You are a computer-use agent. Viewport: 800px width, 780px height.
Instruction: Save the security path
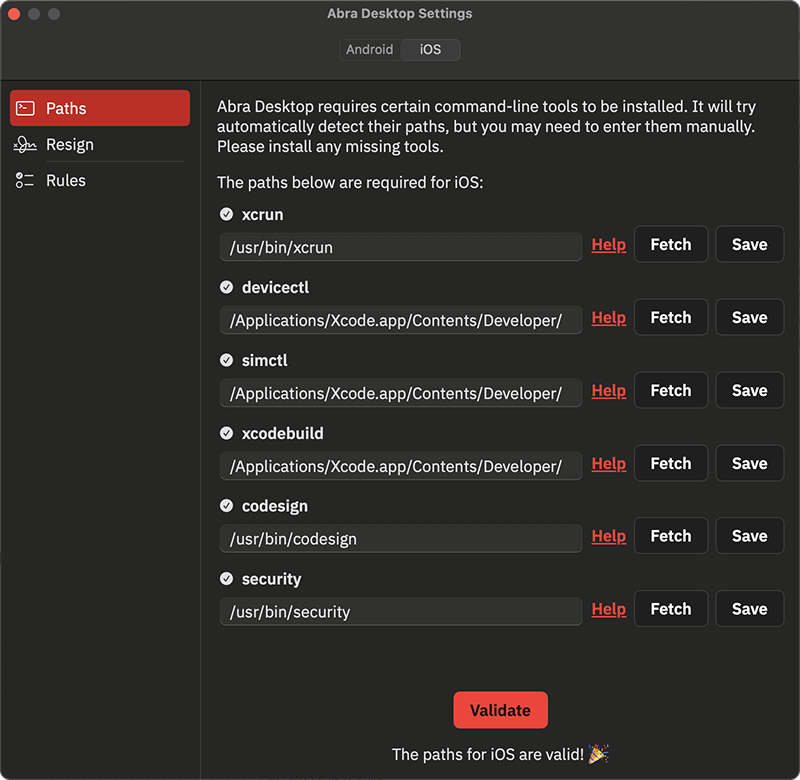749,609
